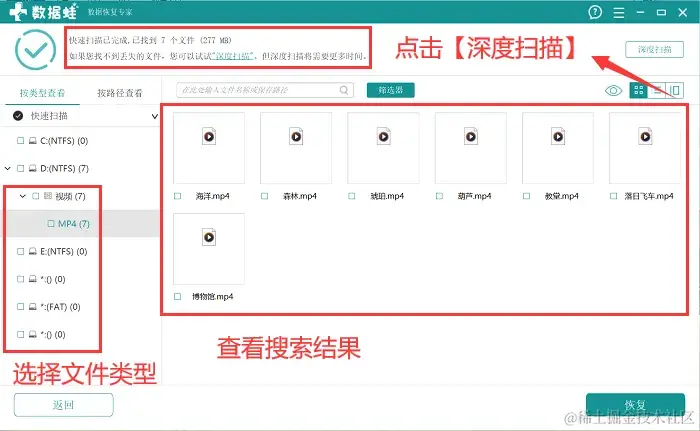Select the 落日飞车.mp4 video file icon
This screenshot has height=431, width=700.
[x=645, y=137]
